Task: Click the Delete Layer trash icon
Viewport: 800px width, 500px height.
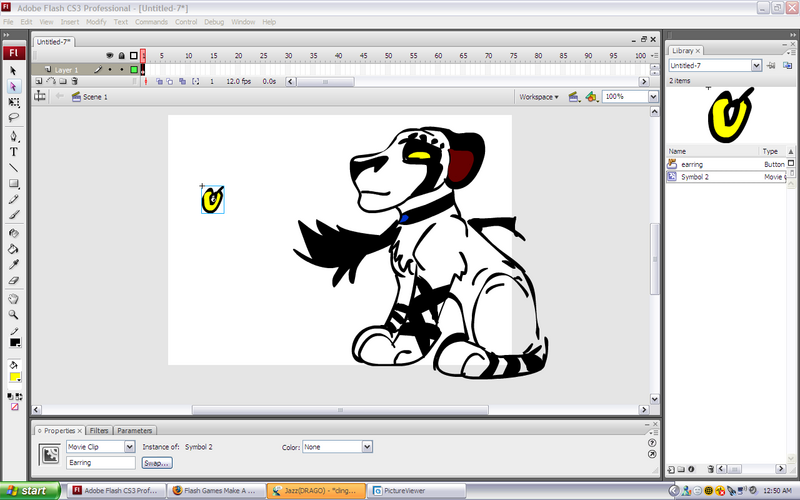Action: 74,81
